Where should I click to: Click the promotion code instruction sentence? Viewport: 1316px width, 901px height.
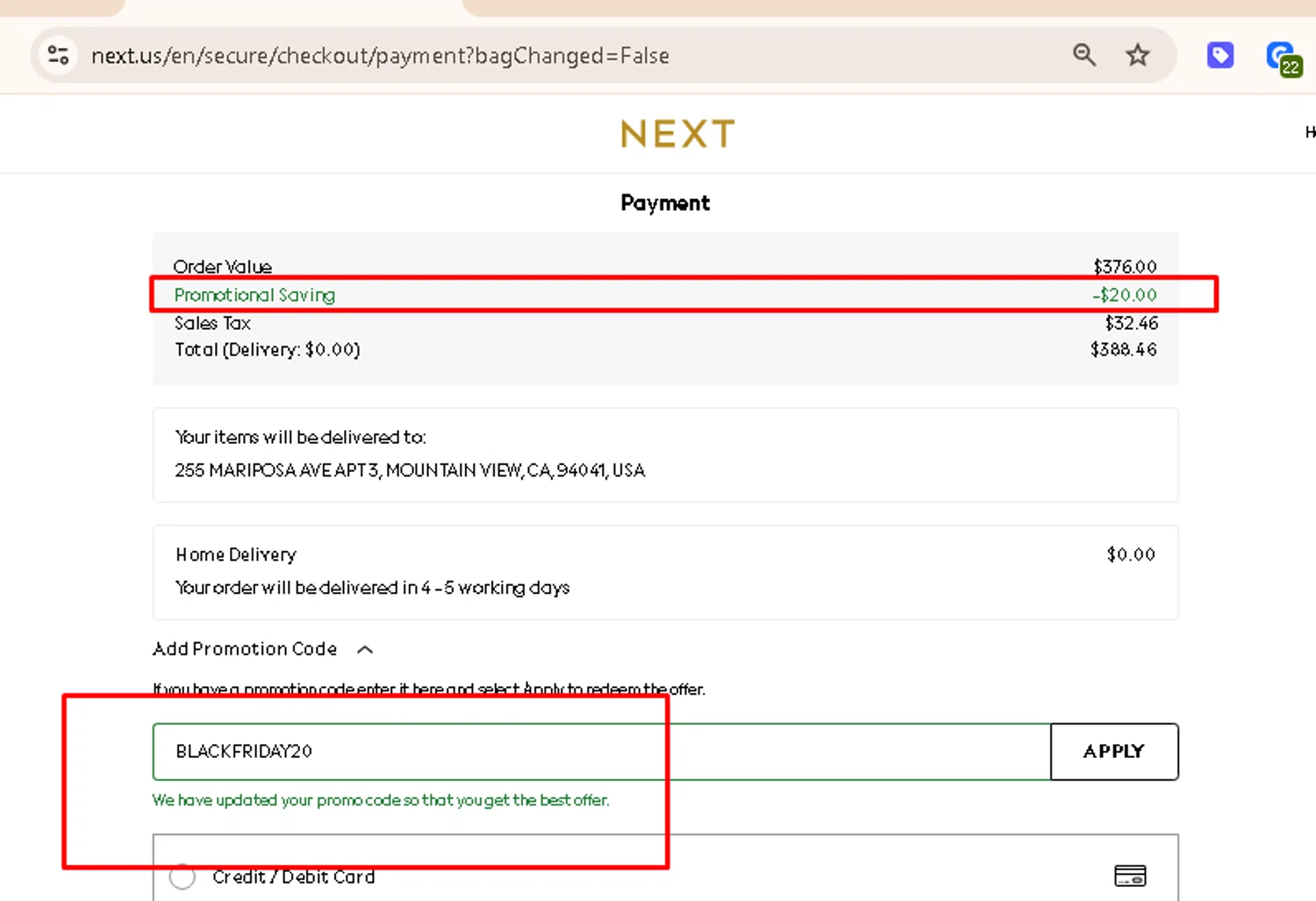(429, 690)
